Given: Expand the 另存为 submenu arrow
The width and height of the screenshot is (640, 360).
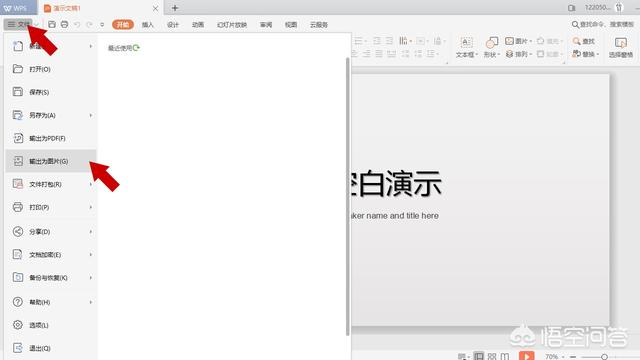Looking at the screenshot, I should (x=91, y=116).
